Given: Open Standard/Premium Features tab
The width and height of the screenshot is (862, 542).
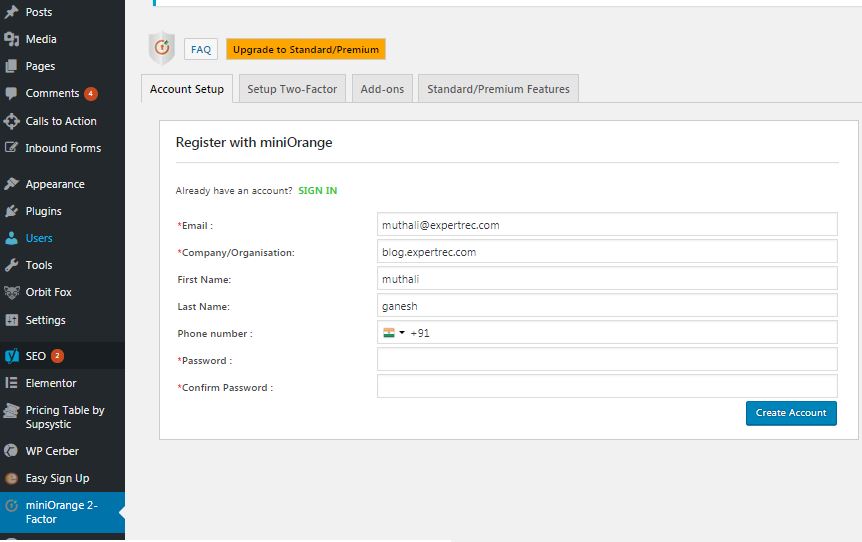Looking at the screenshot, I should pyautogui.click(x=498, y=89).
